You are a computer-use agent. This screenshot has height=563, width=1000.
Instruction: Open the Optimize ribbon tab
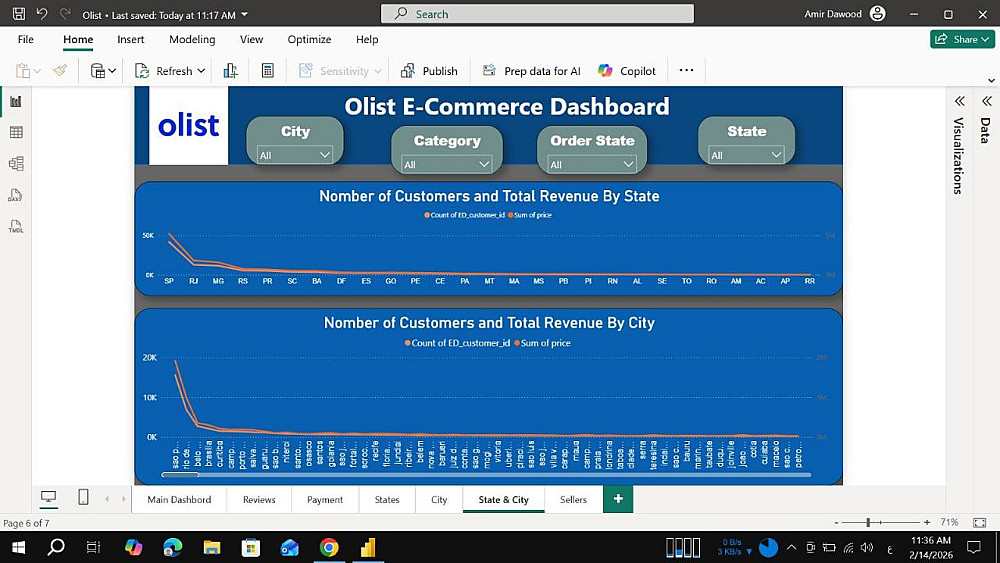coord(309,39)
